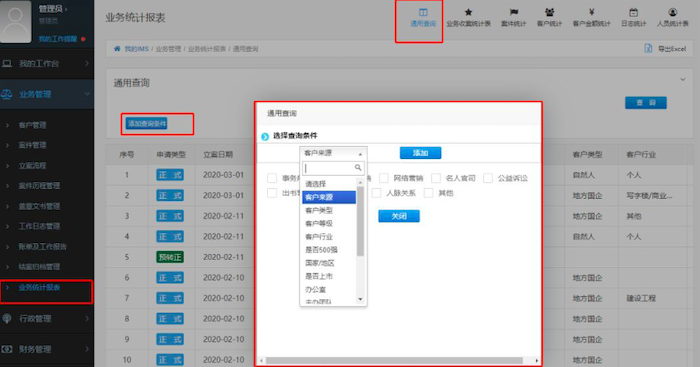Image resolution: width=700 pixels, height=367 pixels.
Task: Click the 建设工程 industry cell
Action: click(x=641, y=298)
